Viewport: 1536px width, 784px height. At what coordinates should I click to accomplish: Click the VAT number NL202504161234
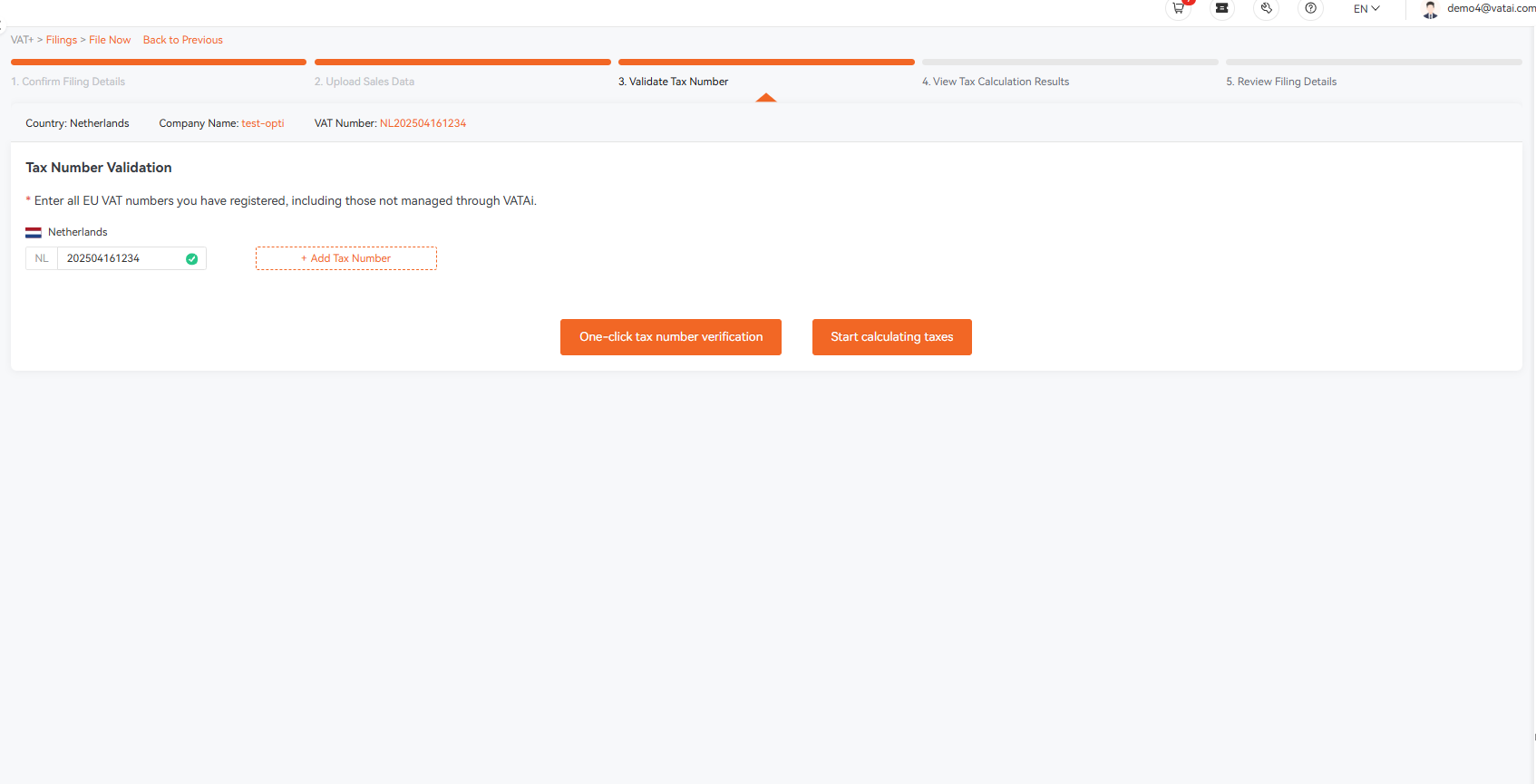(x=423, y=123)
